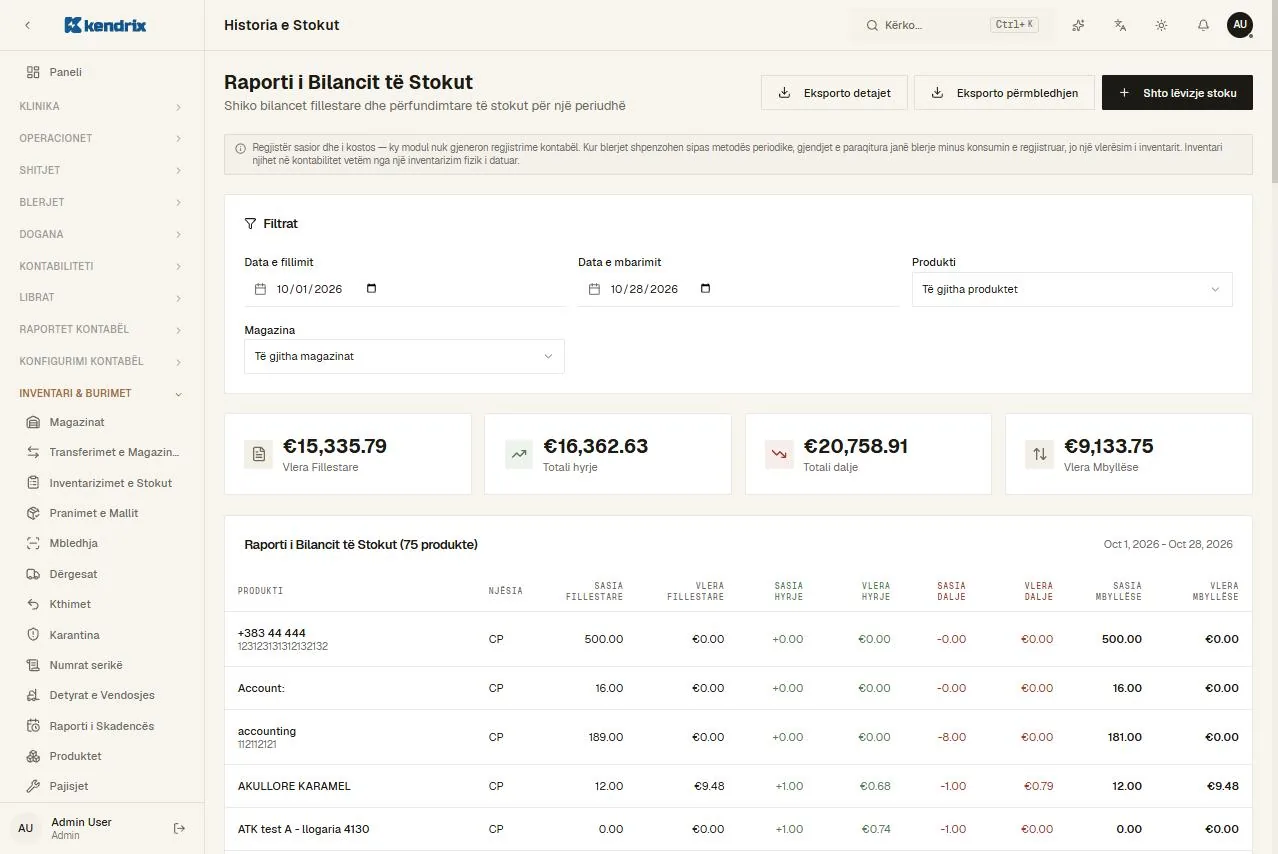Click Eksporto përmbledhjen button
This screenshot has width=1278, height=854.
pos(1004,93)
